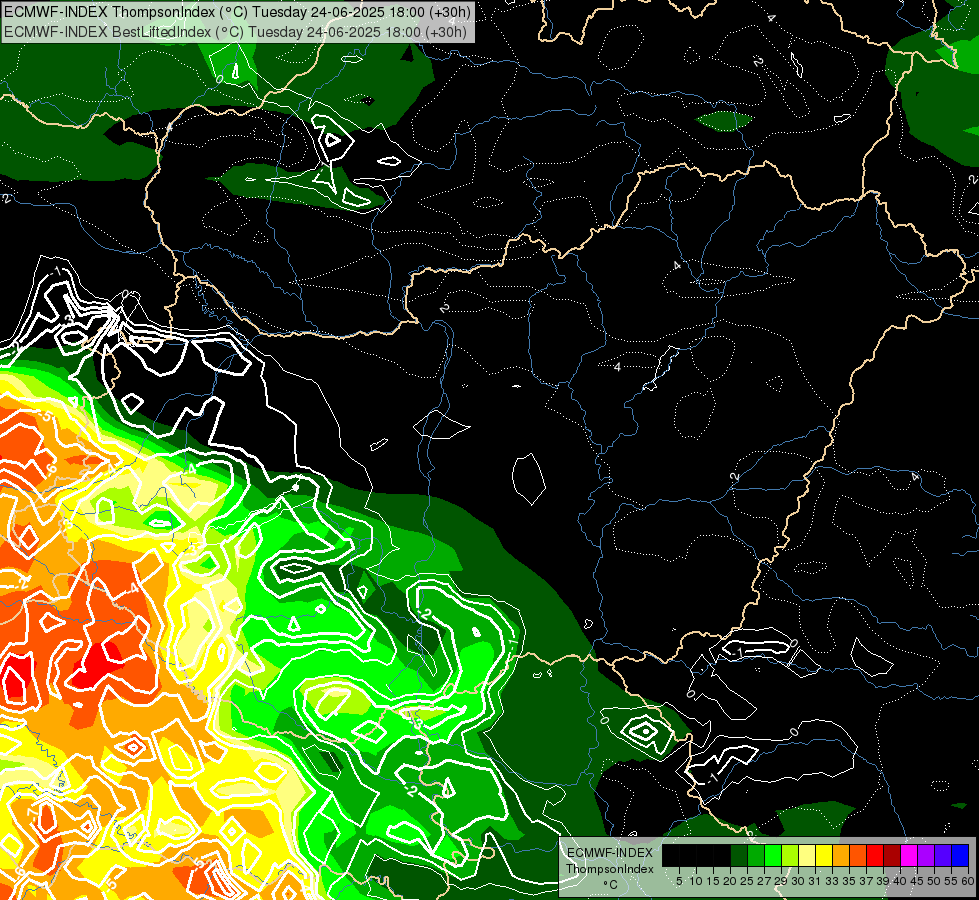Click the legend tick label 29
Viewport: 979px width, 900px height.
click(781, 881)
